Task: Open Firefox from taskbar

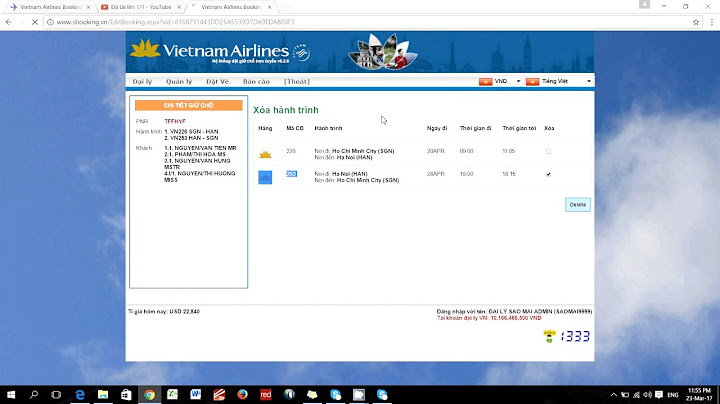Action: [242, 394]
